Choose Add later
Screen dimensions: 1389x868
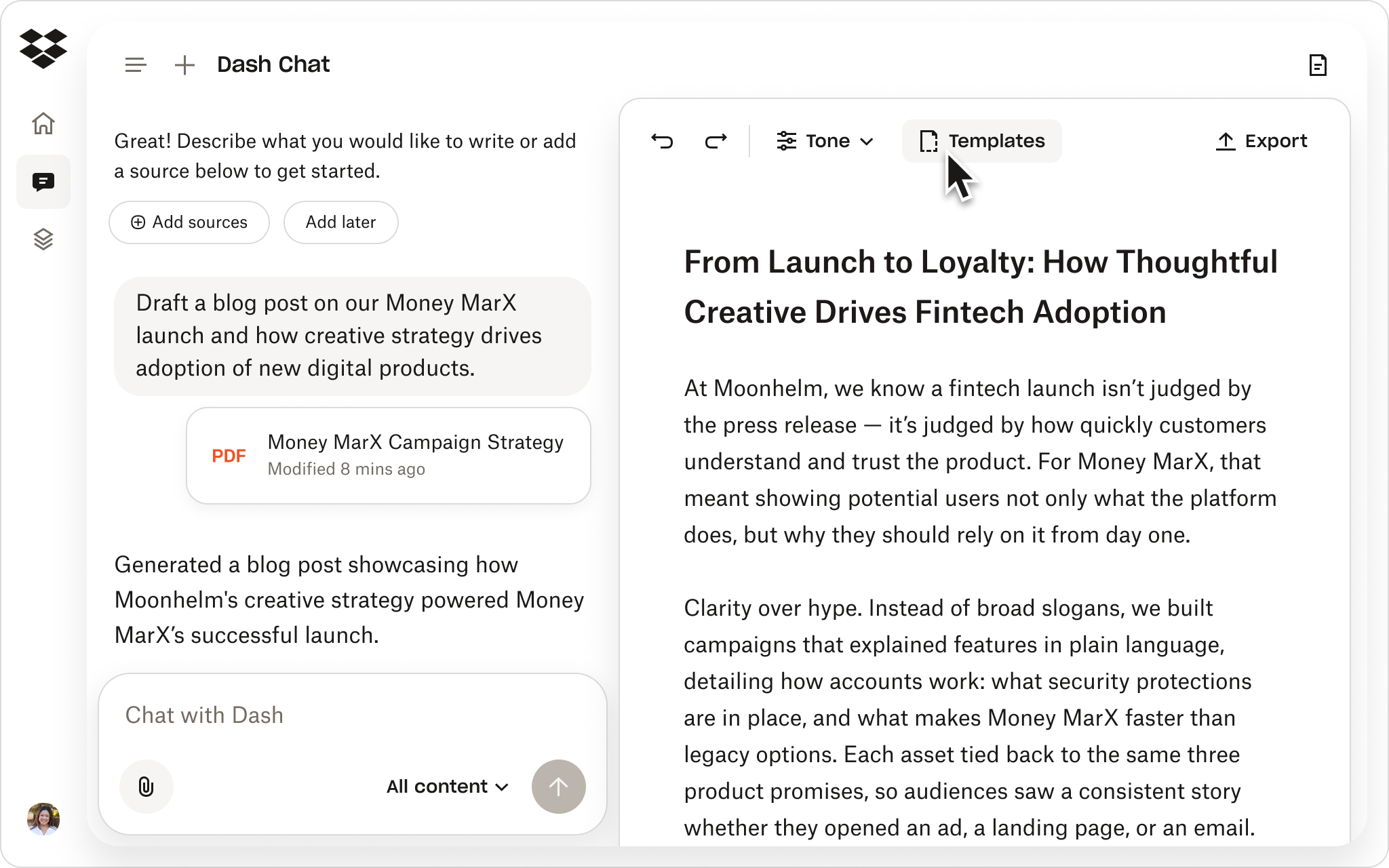tap(340, 222)
